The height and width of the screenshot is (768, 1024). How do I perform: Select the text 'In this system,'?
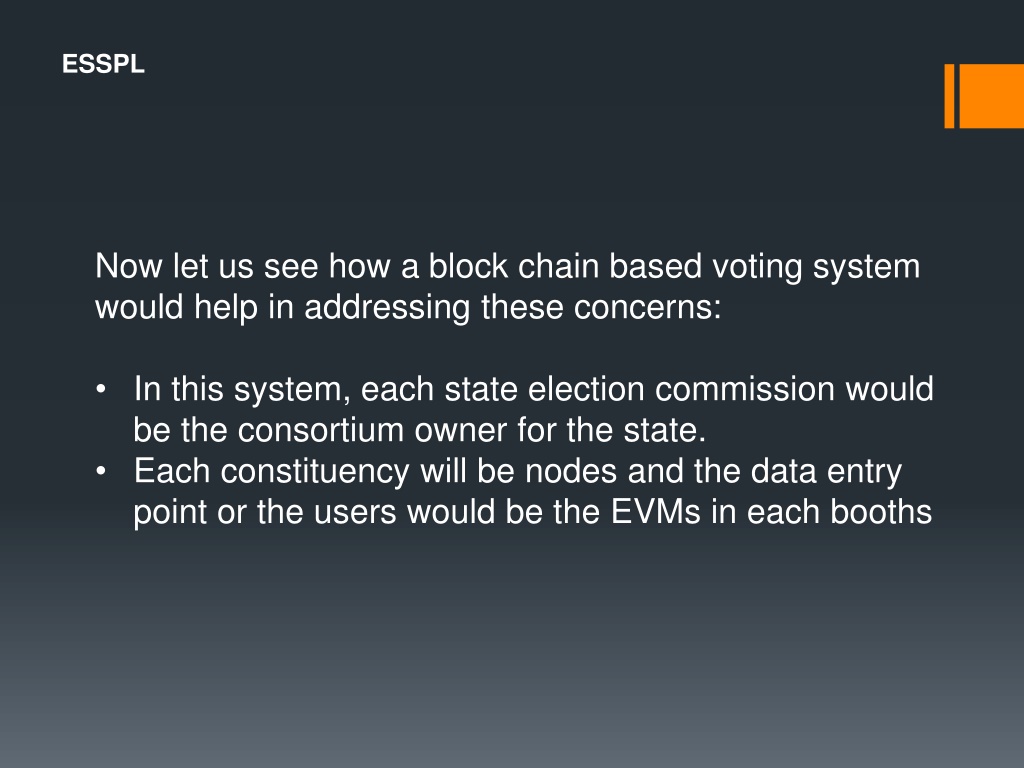click(x=238, y=391)
